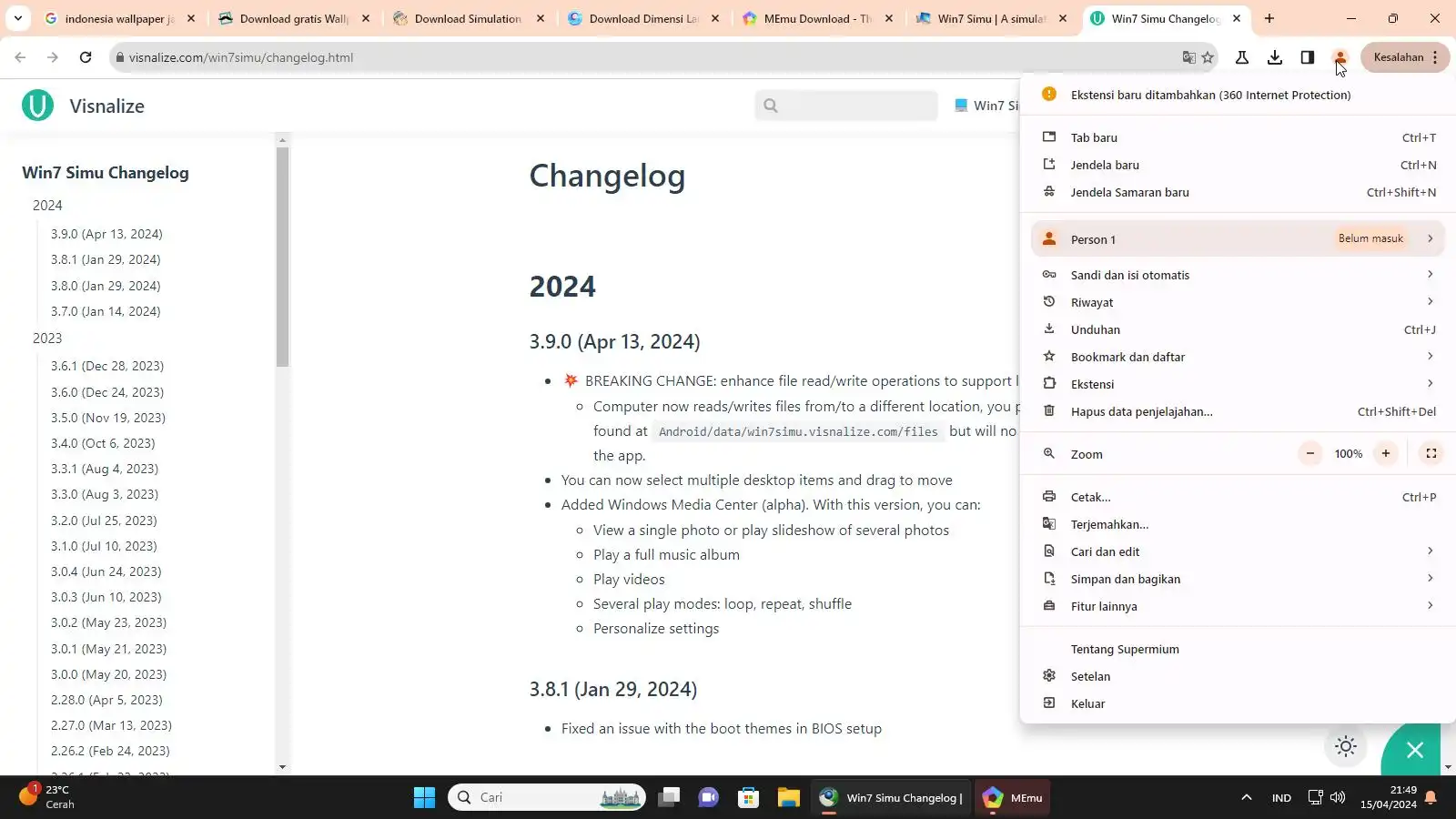Open Unduhan from the menu

[1238, 329]
